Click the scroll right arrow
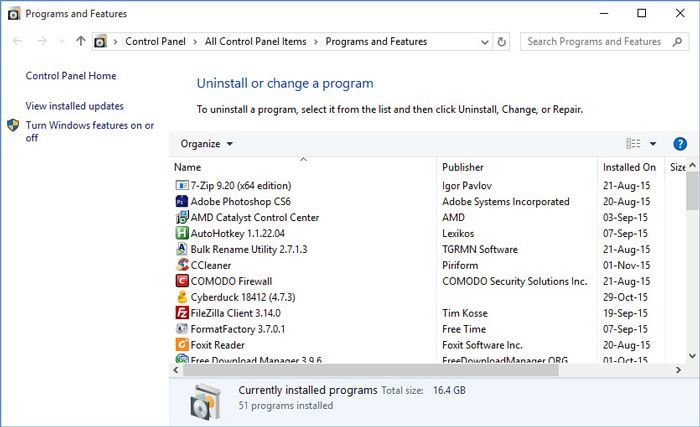The height and width of the screenshot is (427, 700). point(678,370)
